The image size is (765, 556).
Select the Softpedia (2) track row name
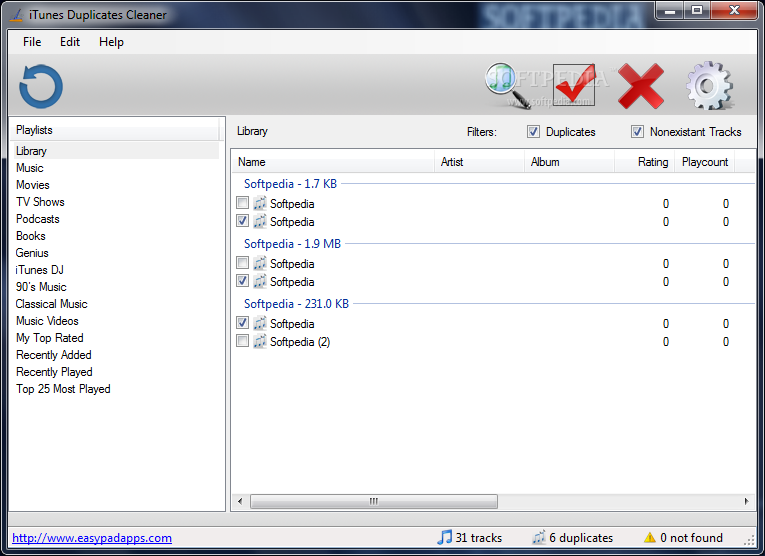[x=300, y=342]
